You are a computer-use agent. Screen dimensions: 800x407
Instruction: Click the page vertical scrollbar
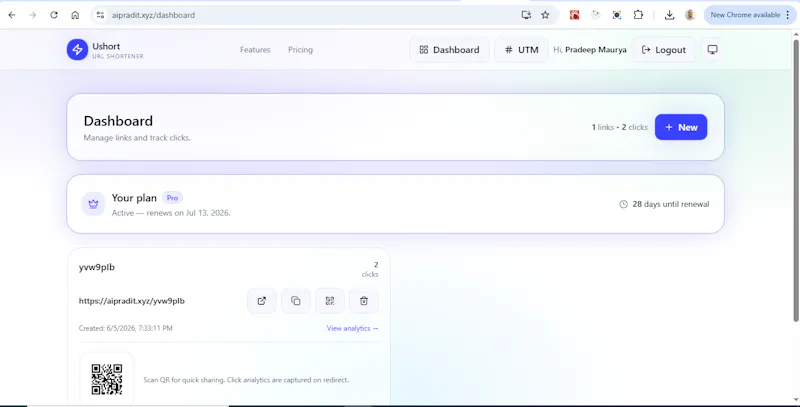[795, 179]
